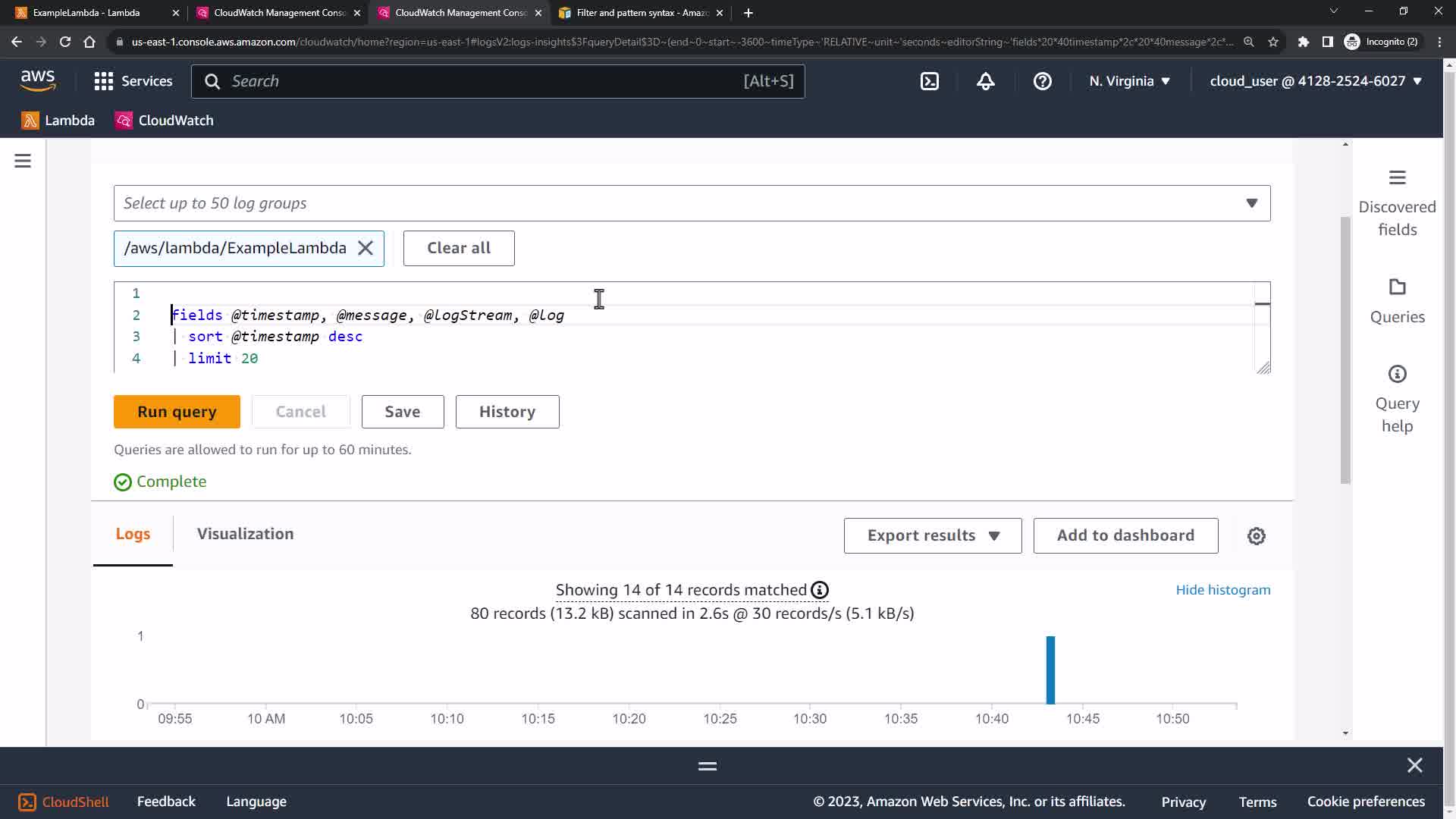Viewport: 1456px width, 819px height.
Task: Click the help question mark icon
Action: pyautogui.click(x=1042, y=81)
